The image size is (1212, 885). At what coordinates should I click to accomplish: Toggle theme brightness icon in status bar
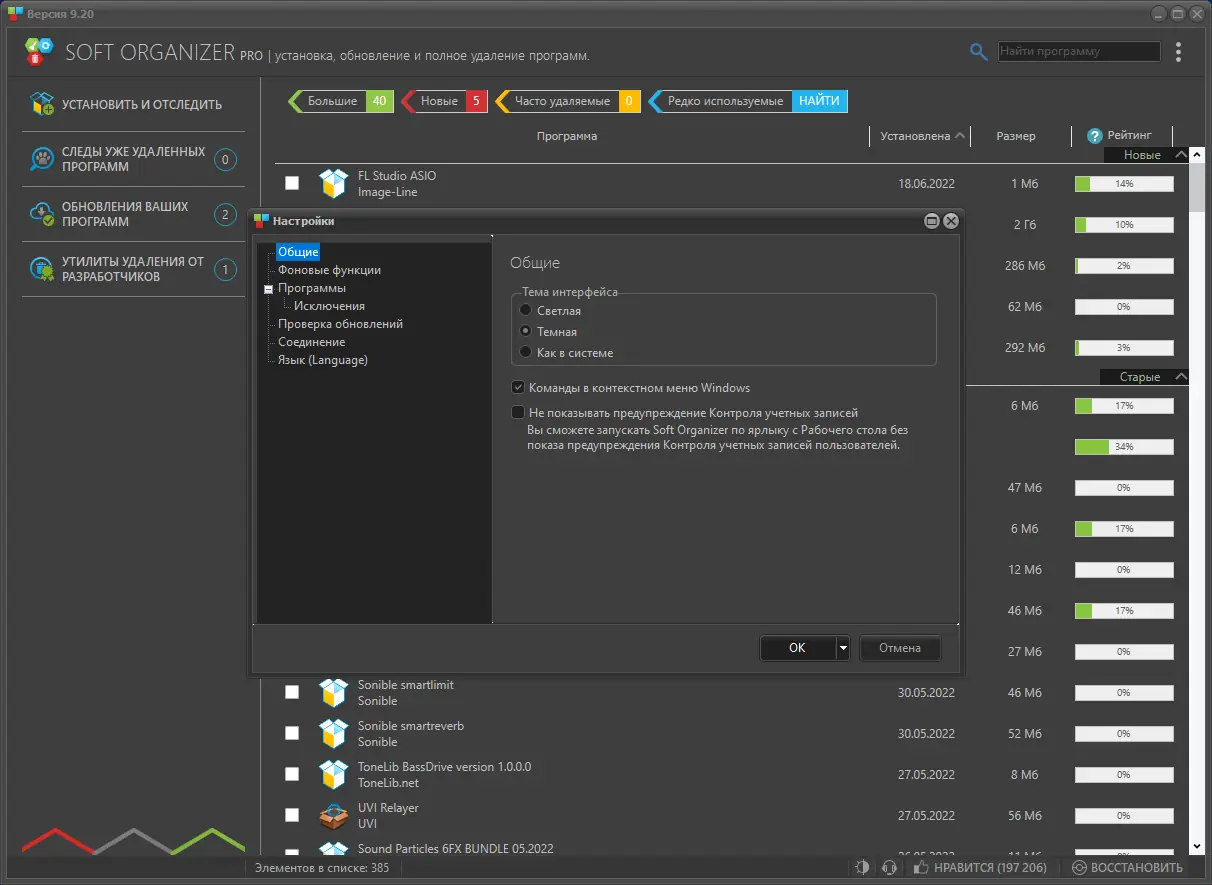863,867
